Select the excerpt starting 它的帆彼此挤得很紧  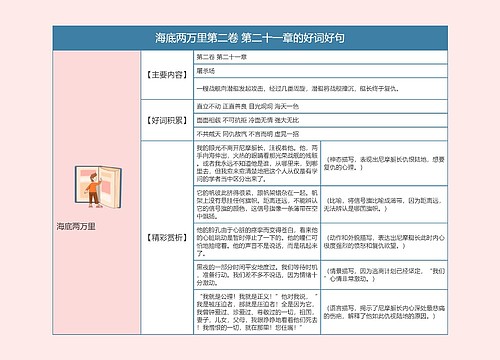coord(257,205)
